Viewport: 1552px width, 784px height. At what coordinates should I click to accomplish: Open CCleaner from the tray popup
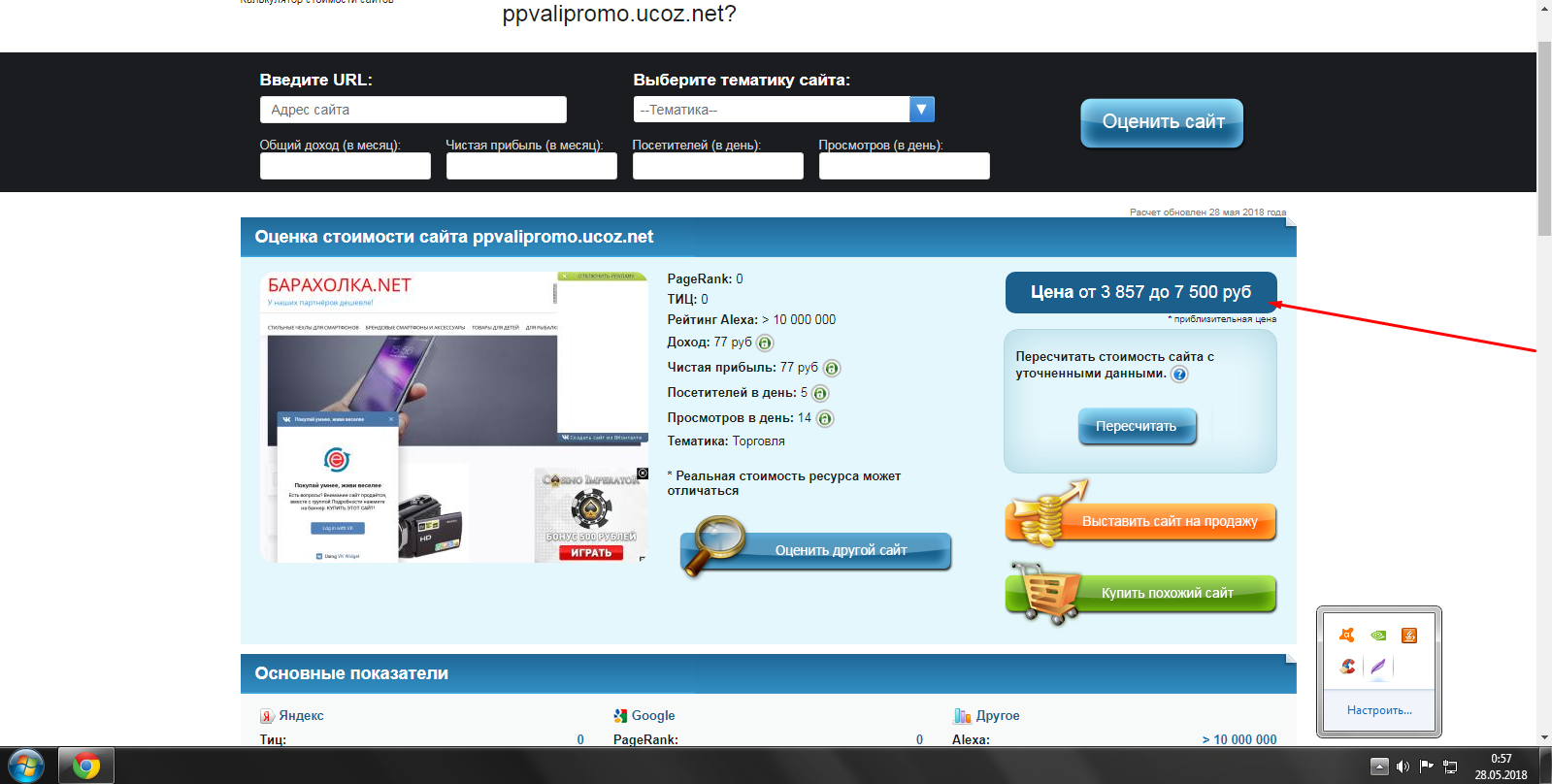coord(1347,667)
